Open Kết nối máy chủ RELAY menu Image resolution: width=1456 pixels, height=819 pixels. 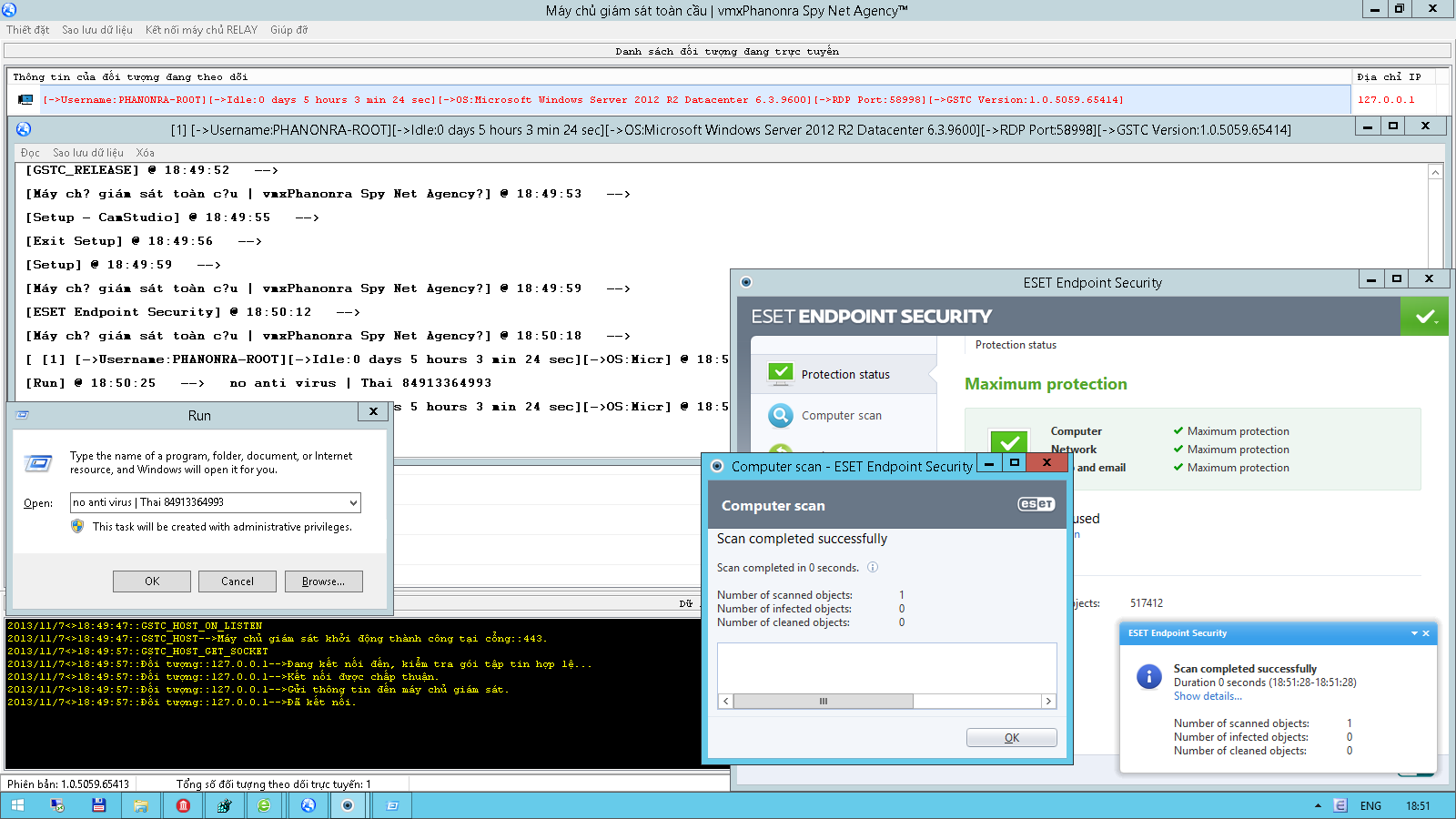click(x=201, y=30)
